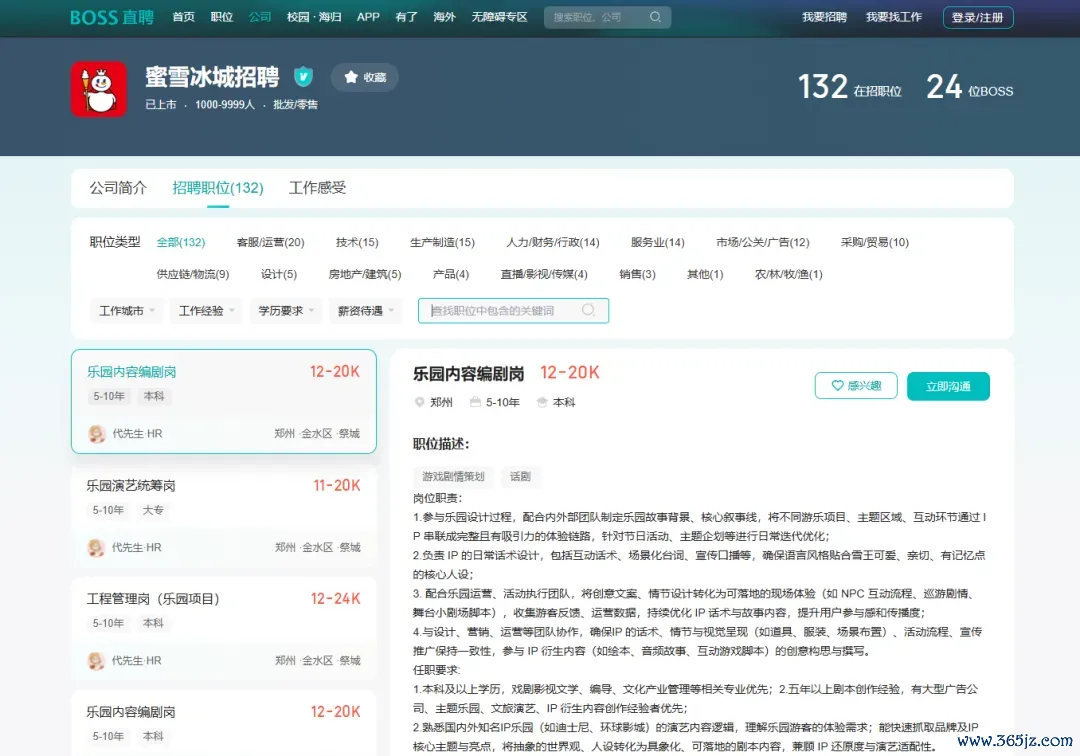Open the 工作经验 dropdown
The height and width of the screenshot is (756, 1080).
pos(207,311)
